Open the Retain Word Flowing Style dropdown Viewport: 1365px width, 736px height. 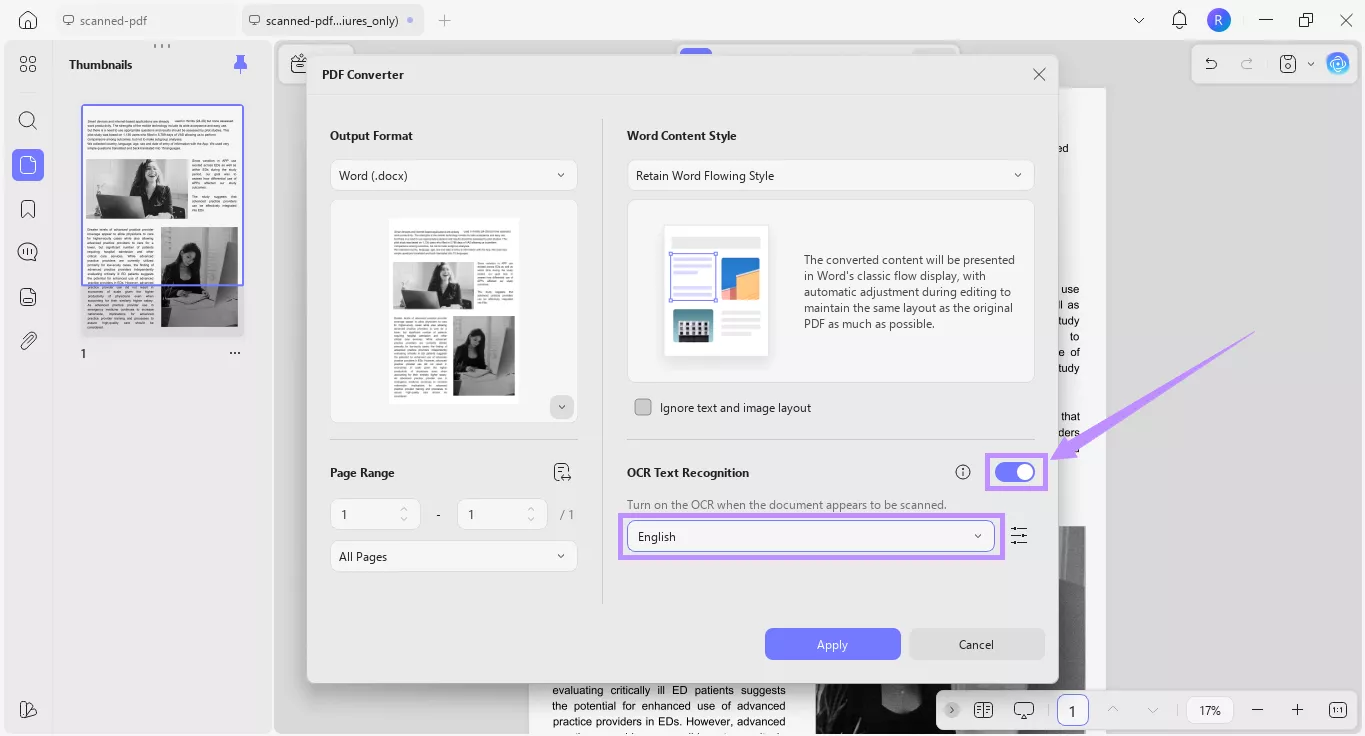point(830,175)
